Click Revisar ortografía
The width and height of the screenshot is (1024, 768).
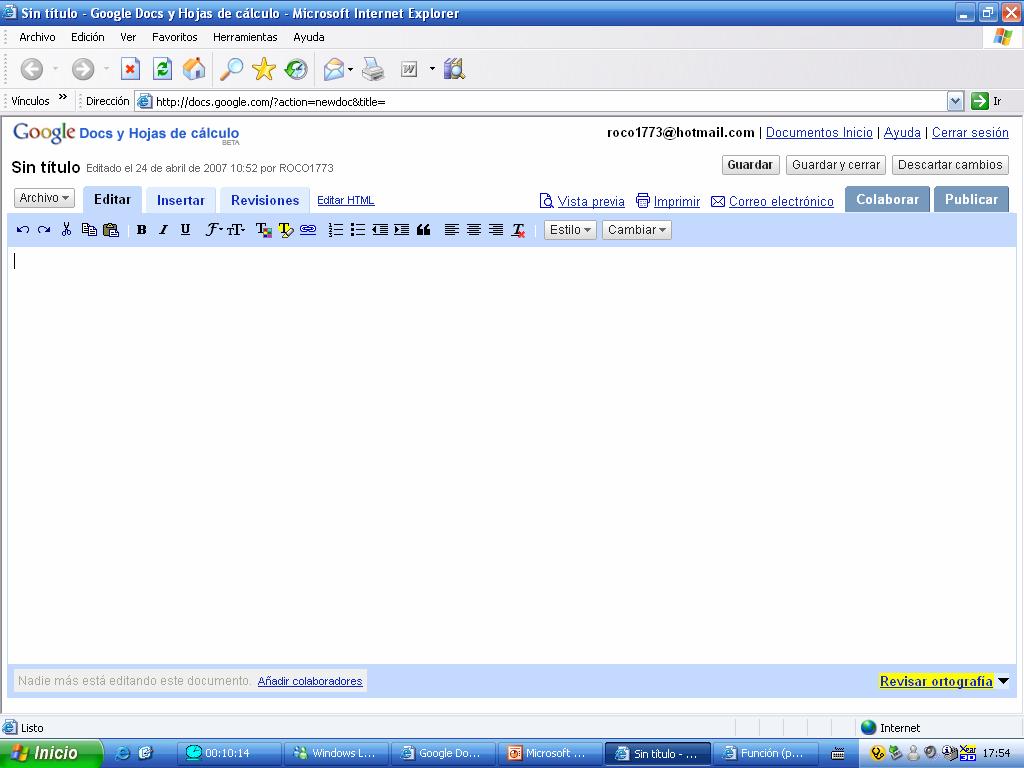(x=936, y=681)
